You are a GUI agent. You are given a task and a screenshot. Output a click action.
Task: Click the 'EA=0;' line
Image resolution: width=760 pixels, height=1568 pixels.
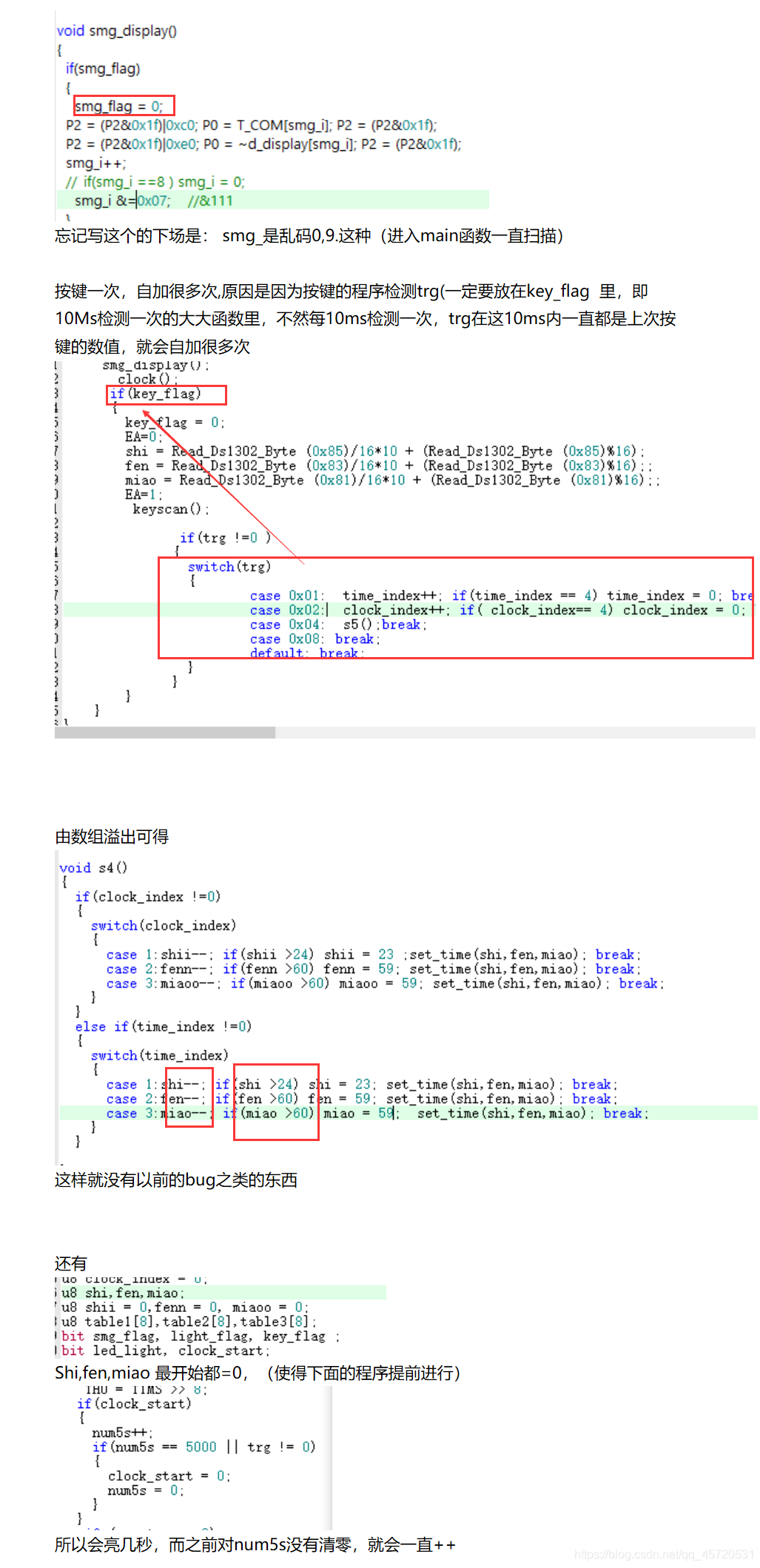click(144, 437)
